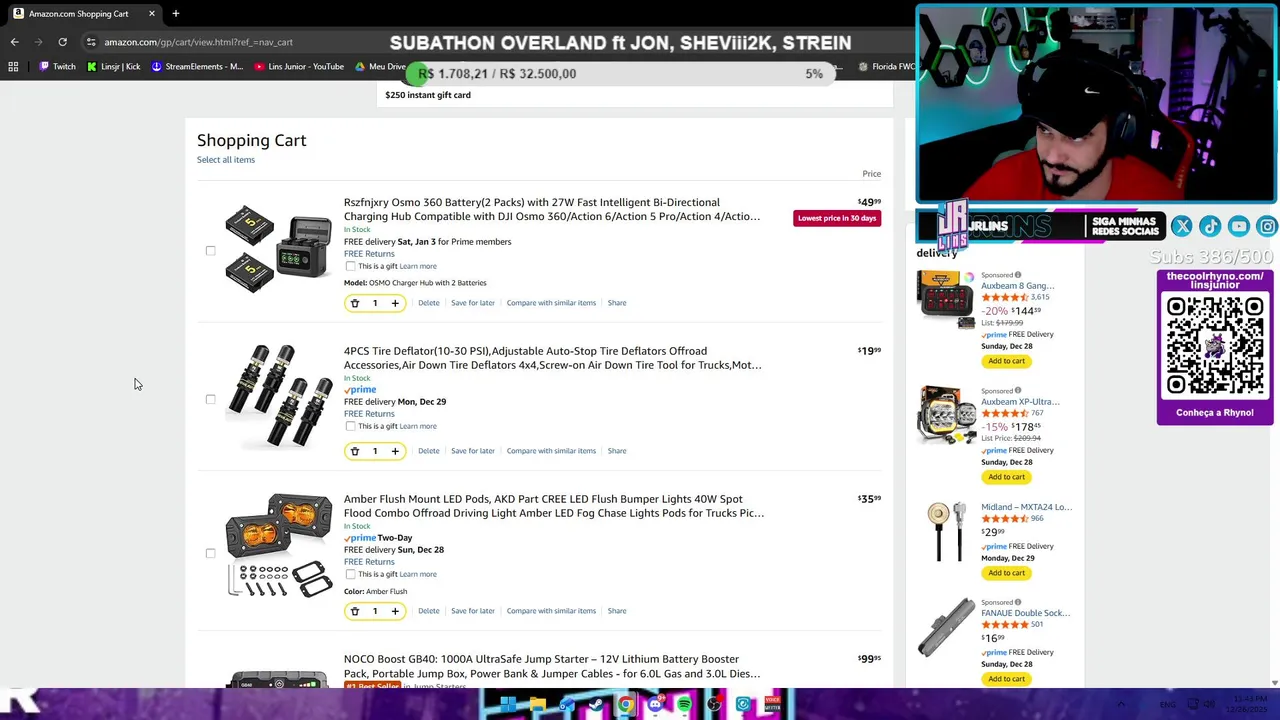Click the trash icon for Osmo 360 Battery quantity

click(354, 303)
